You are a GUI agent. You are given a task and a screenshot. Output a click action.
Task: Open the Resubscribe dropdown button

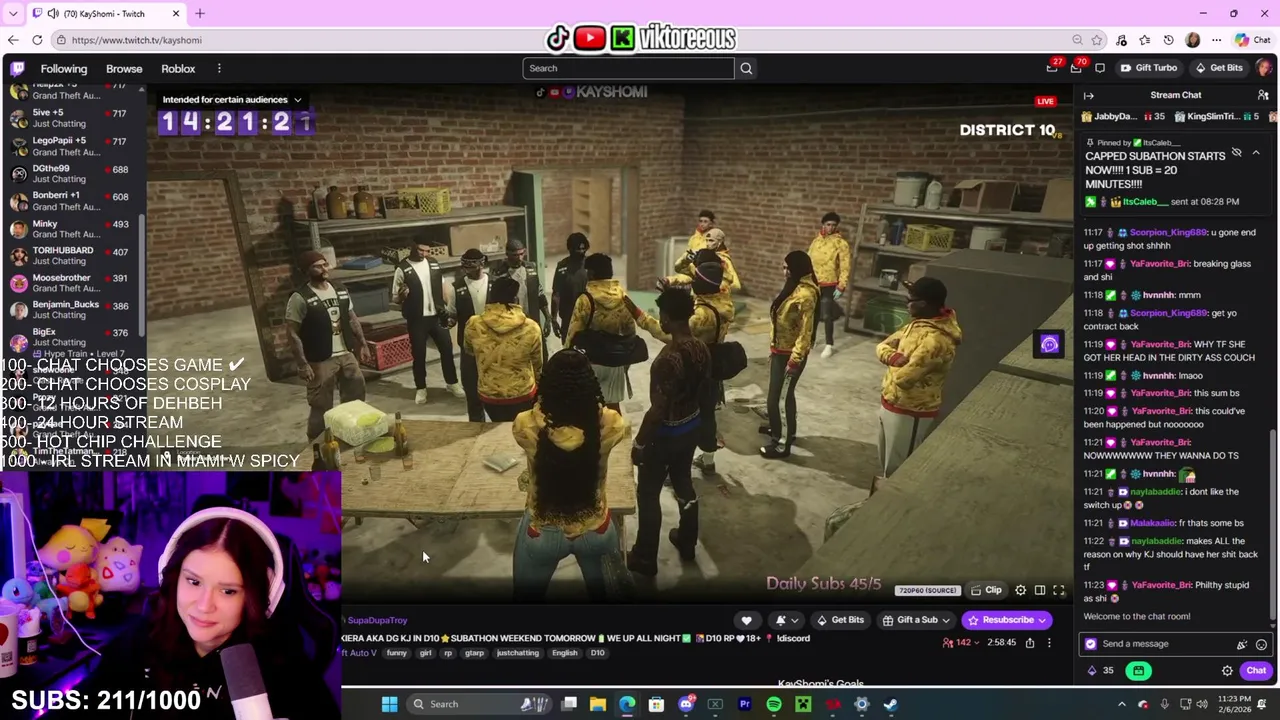[1041, 620]
